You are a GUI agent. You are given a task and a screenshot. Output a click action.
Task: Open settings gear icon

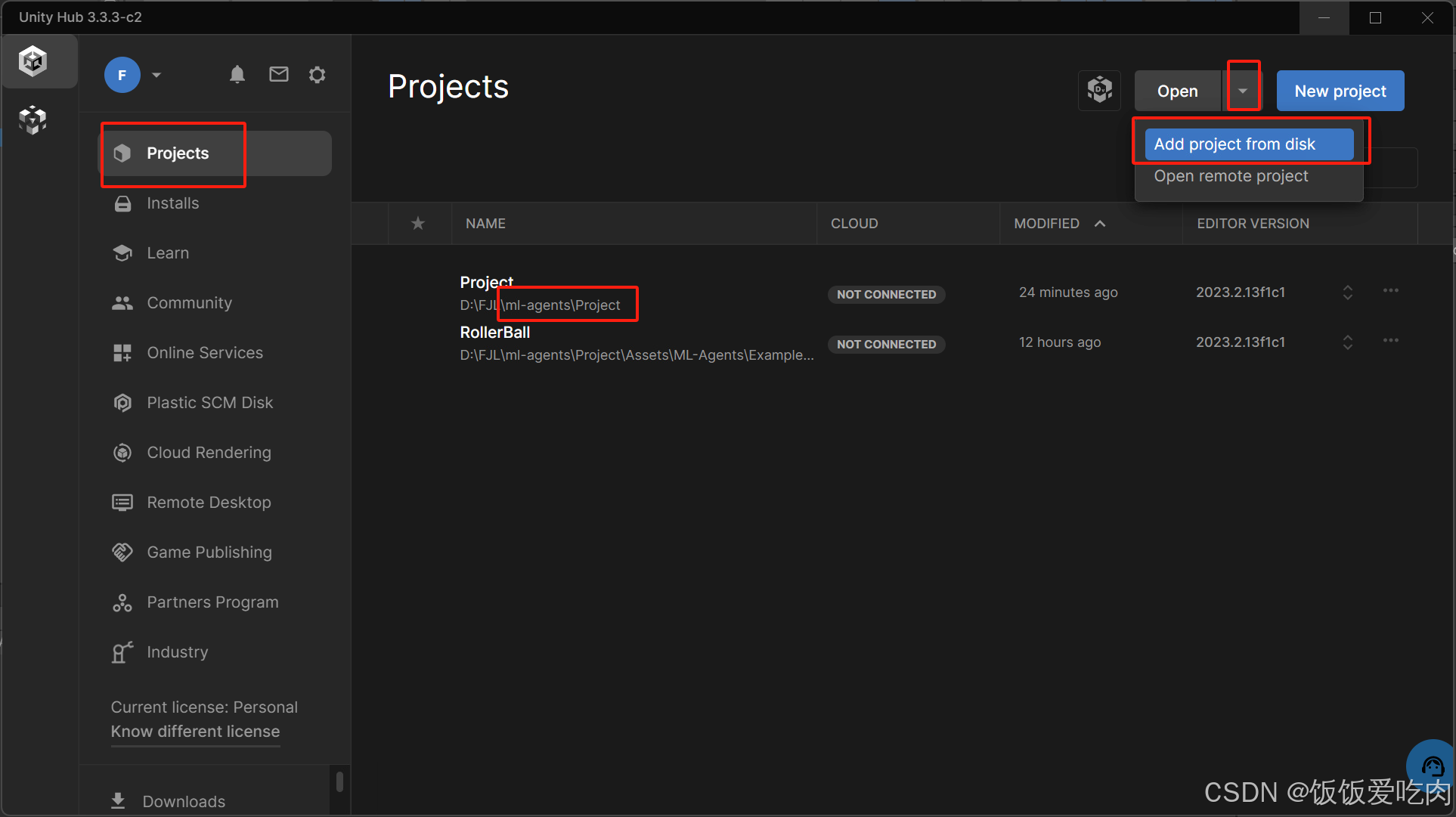[x=318, y=74]
